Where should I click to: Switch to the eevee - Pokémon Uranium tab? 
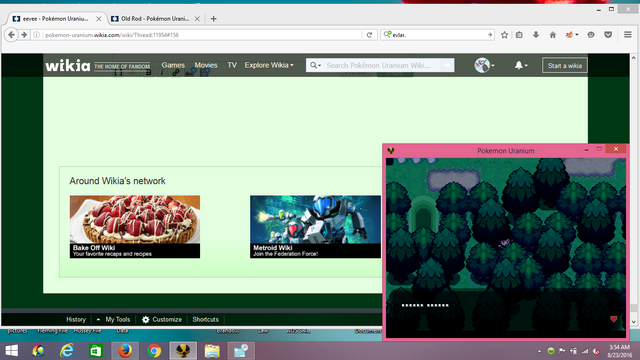55,19
